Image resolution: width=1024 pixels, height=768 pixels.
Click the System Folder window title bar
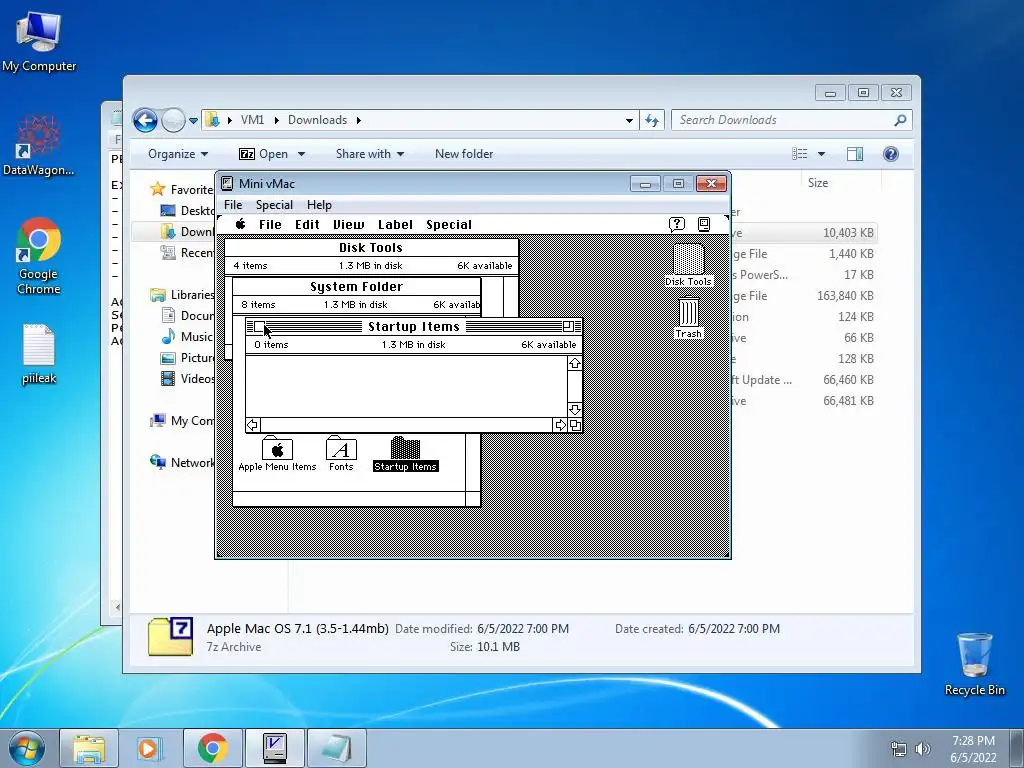coord(357,287)
